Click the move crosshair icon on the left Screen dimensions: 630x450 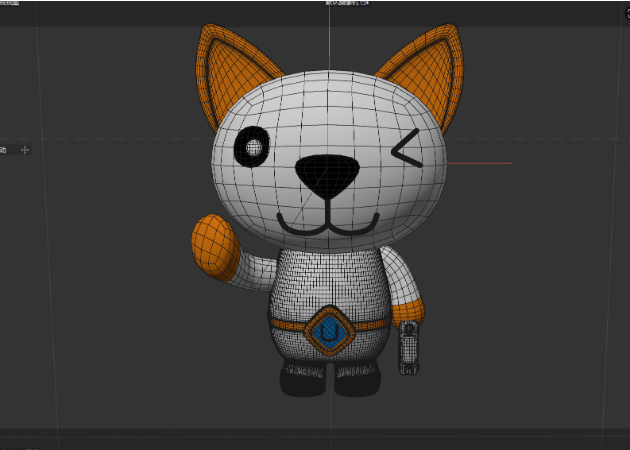25,150
